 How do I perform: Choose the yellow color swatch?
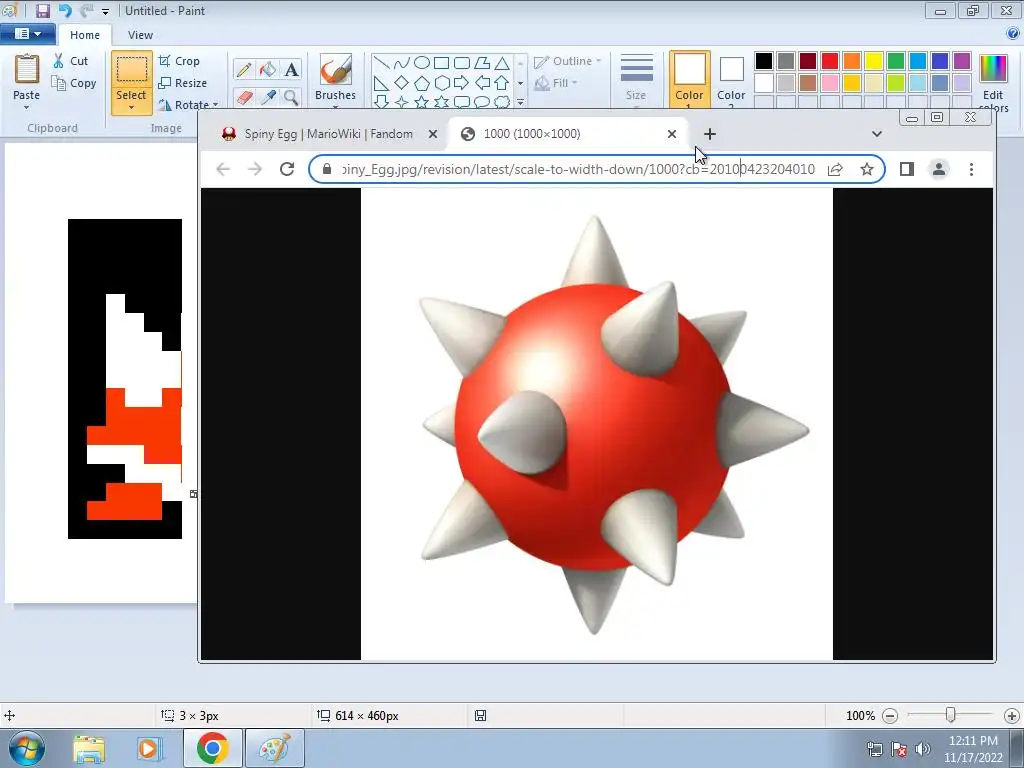[874, 61]
